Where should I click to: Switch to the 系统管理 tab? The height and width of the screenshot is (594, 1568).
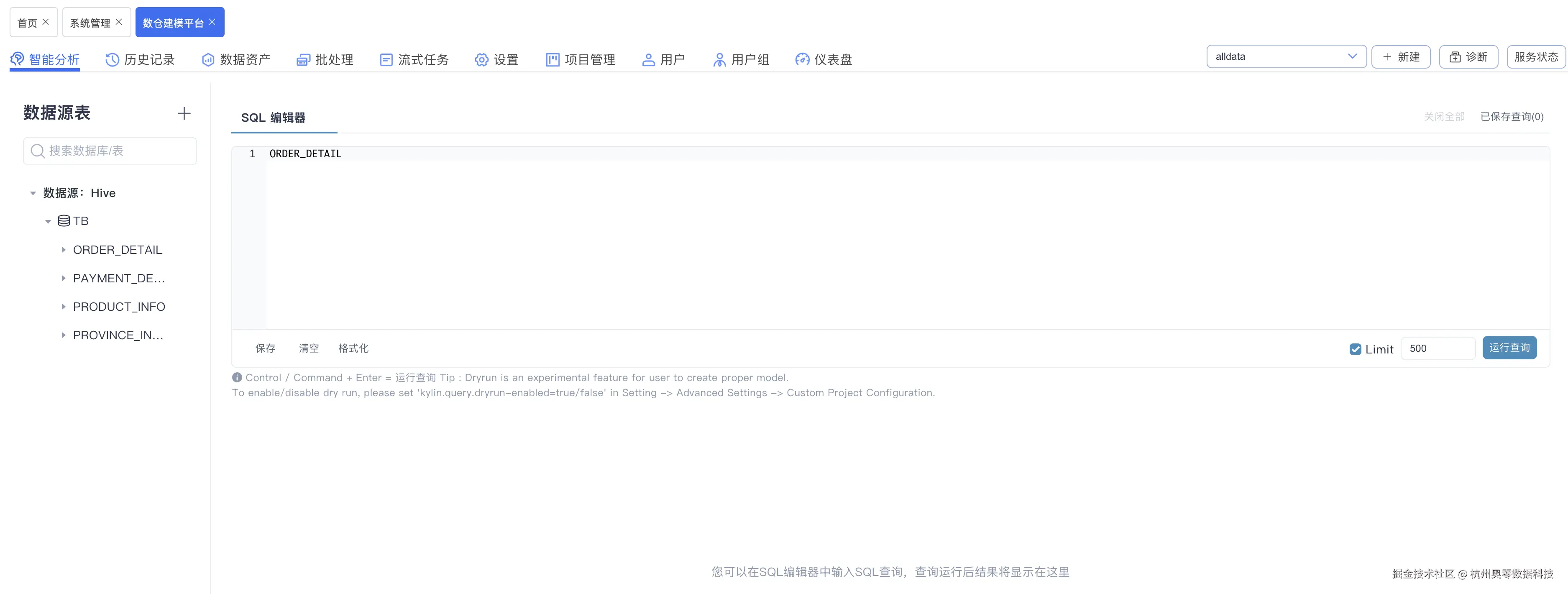[90, 23]
